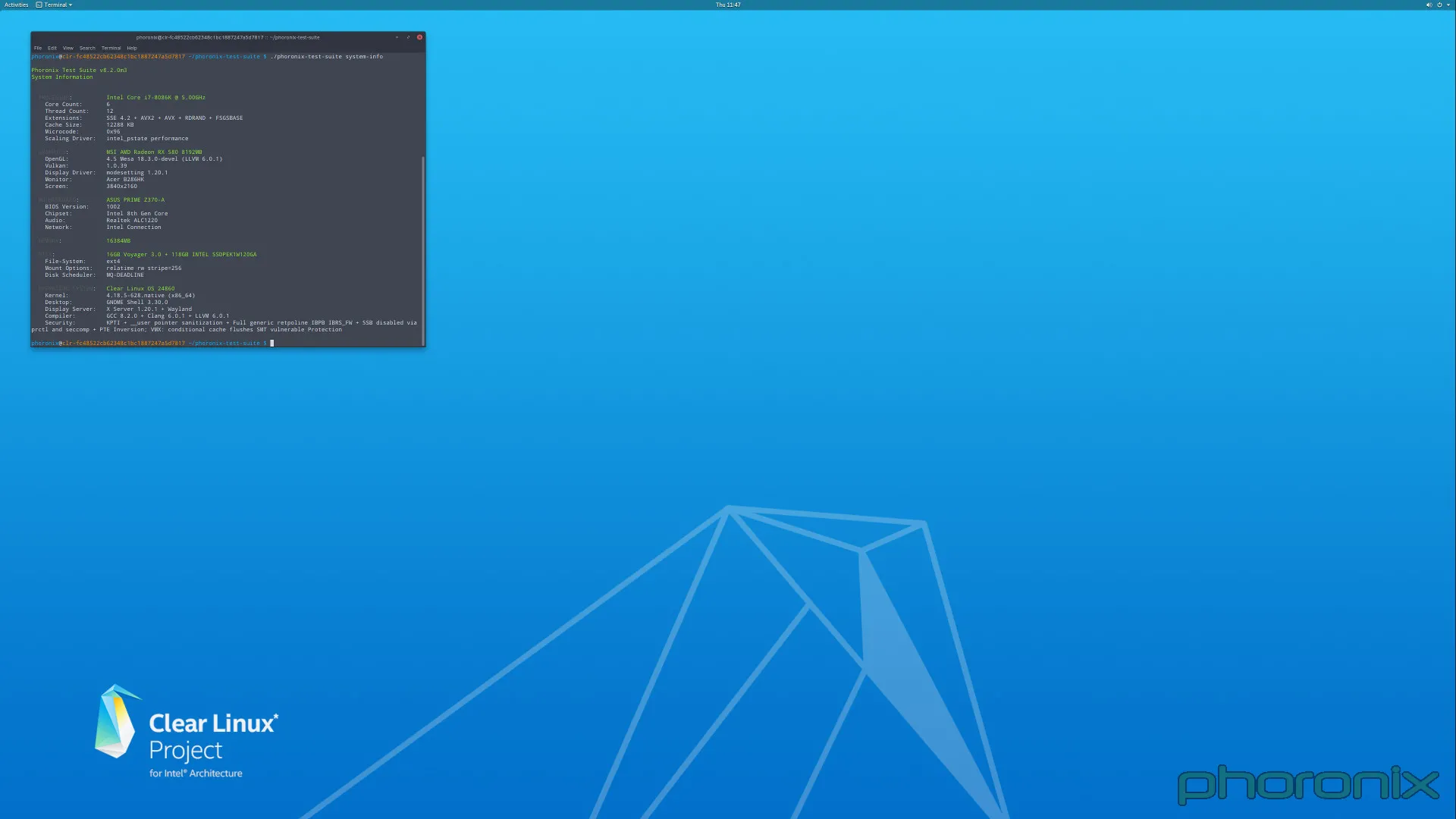Click the volume speaker icon

point(1429,5)
